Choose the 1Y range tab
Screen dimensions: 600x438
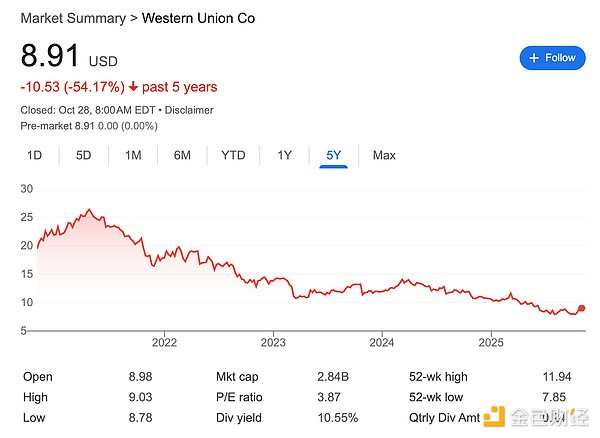(x=284, y=155)
